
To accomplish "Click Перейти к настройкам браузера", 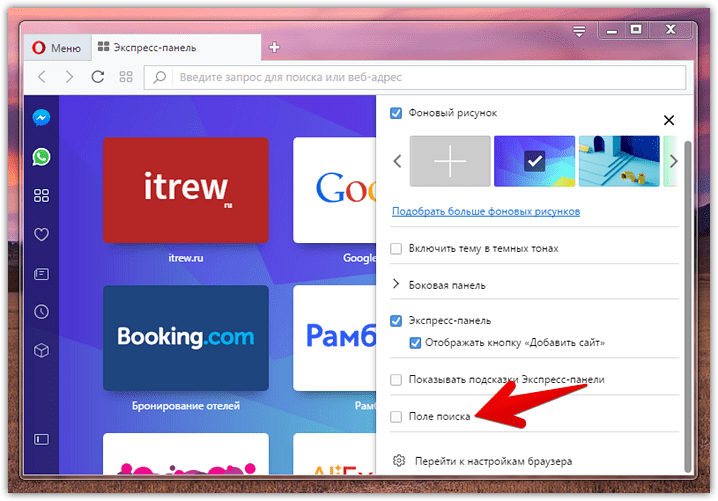I will 493,461.
